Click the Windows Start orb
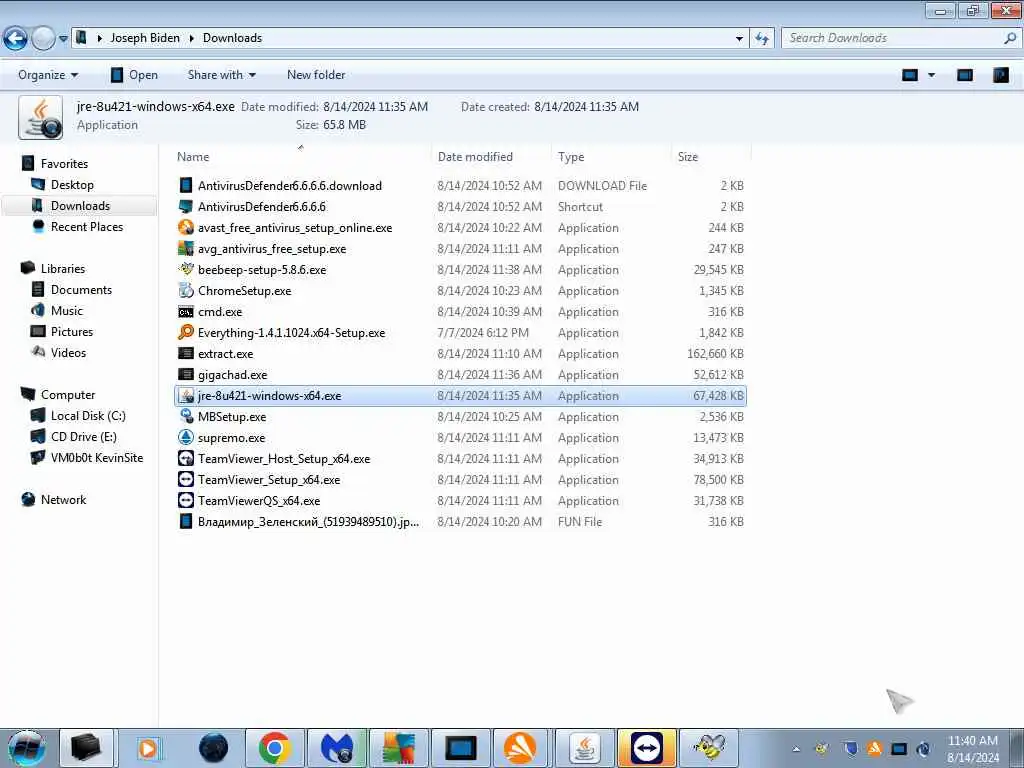 [27, 748]
